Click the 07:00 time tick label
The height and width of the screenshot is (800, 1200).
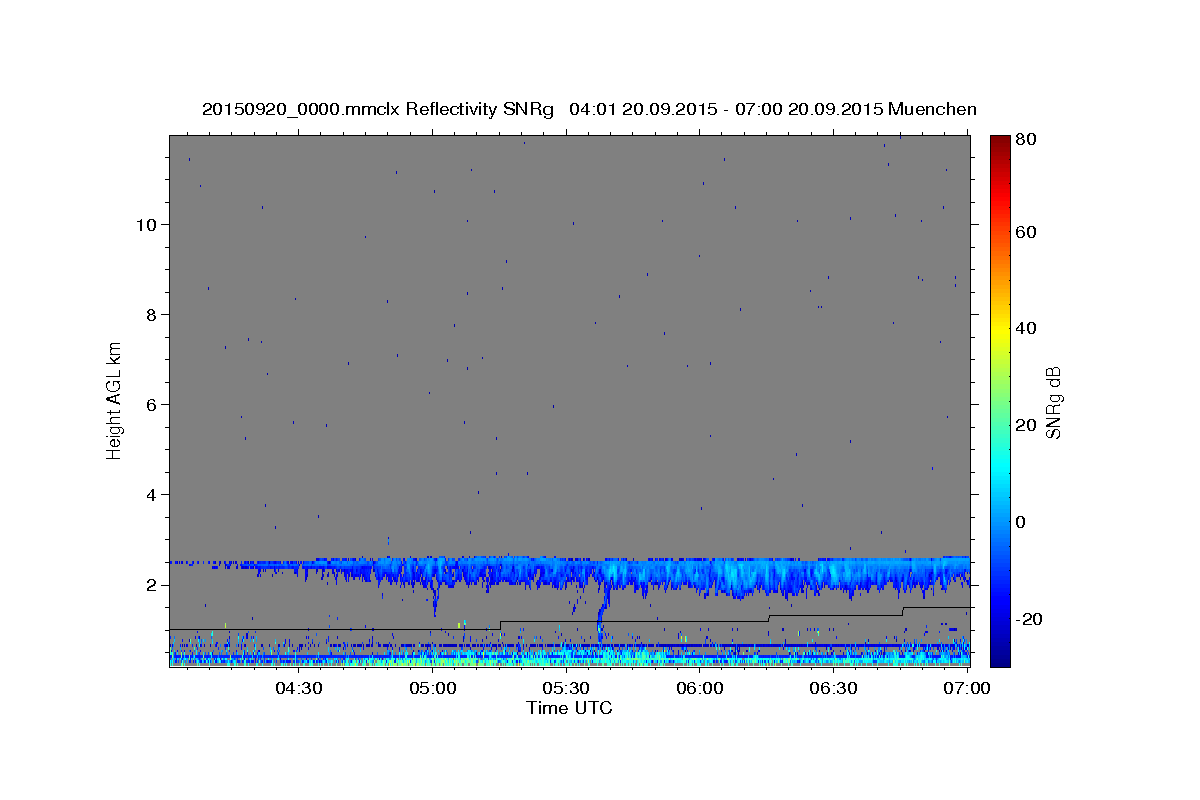tap(967, 688)
